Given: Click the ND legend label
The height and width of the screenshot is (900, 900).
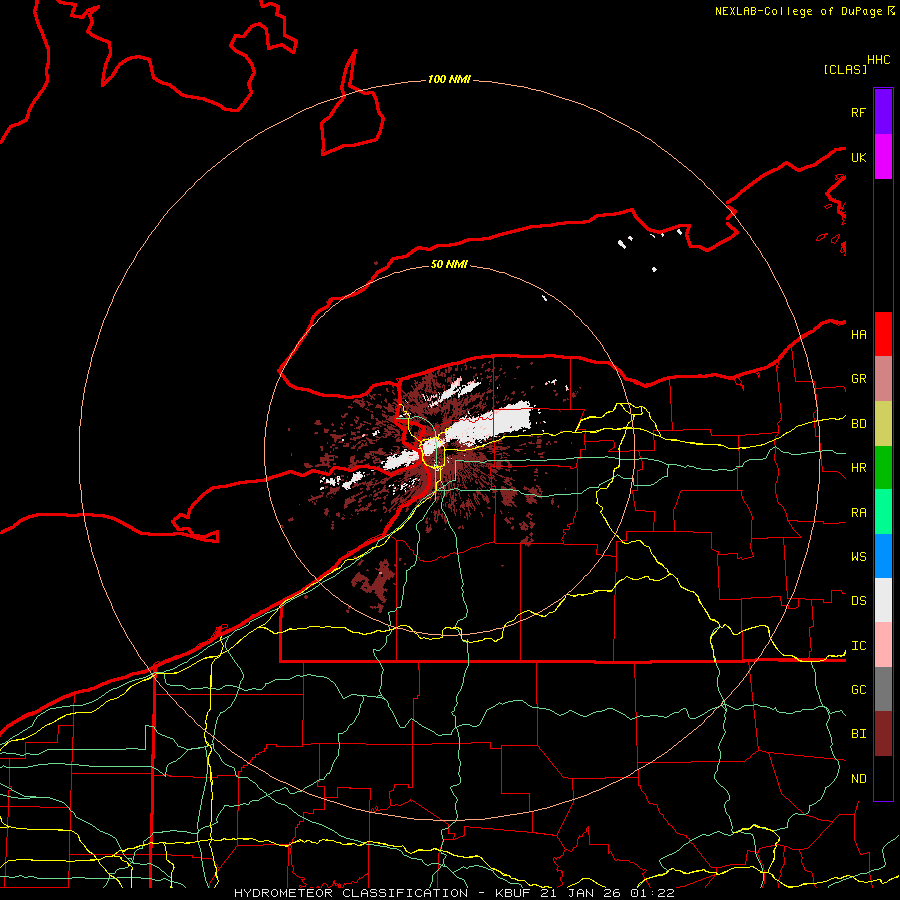Looking at the screenshot, I should [x=858, y=779].
